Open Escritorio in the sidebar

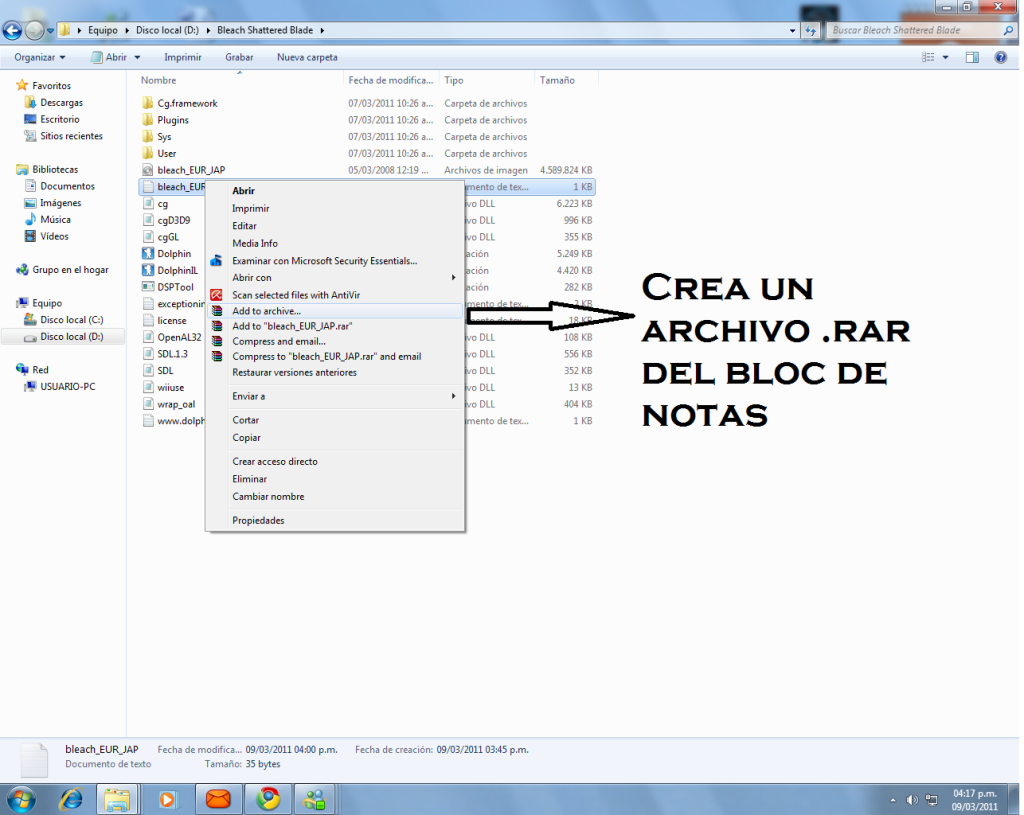[x=59, y=120]
